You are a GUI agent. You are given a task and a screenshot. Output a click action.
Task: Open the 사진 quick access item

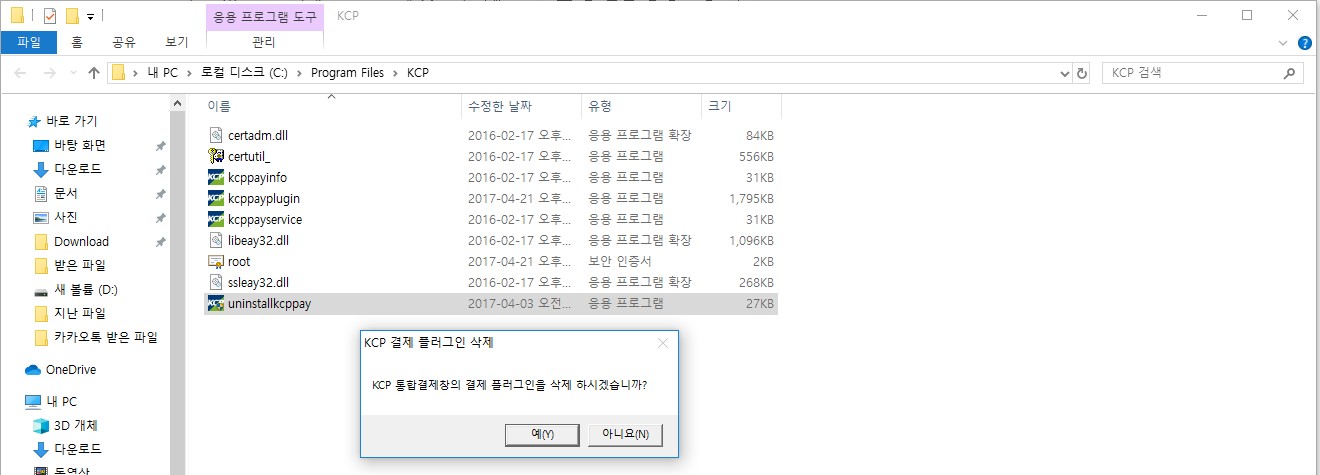66,217
